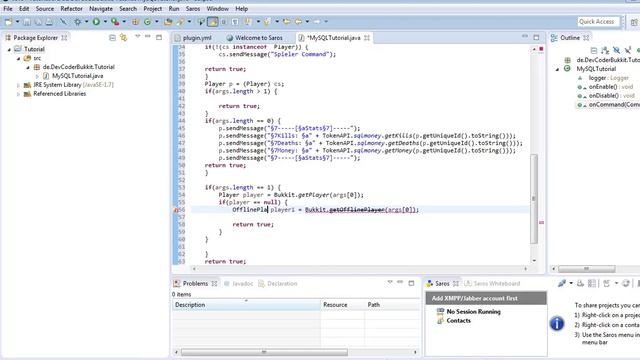Expand the Referenced Libraries node
Image resolution: width=640 pixels, height=360 pixels.
click(18, 94)
